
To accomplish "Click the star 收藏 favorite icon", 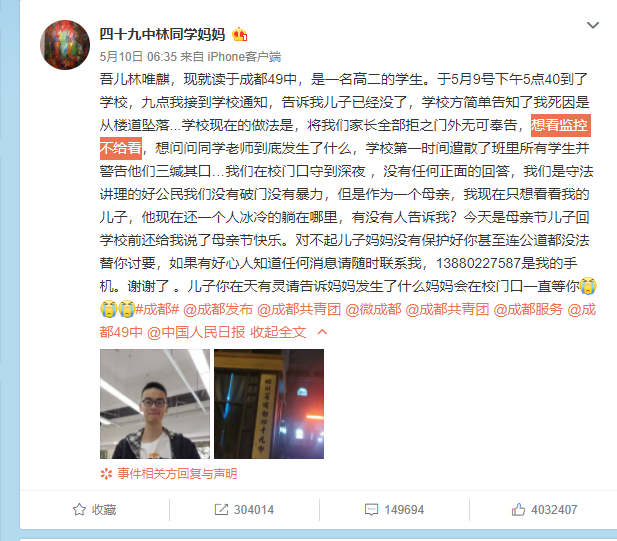I will pyautogui.click(x=79, y=510).
